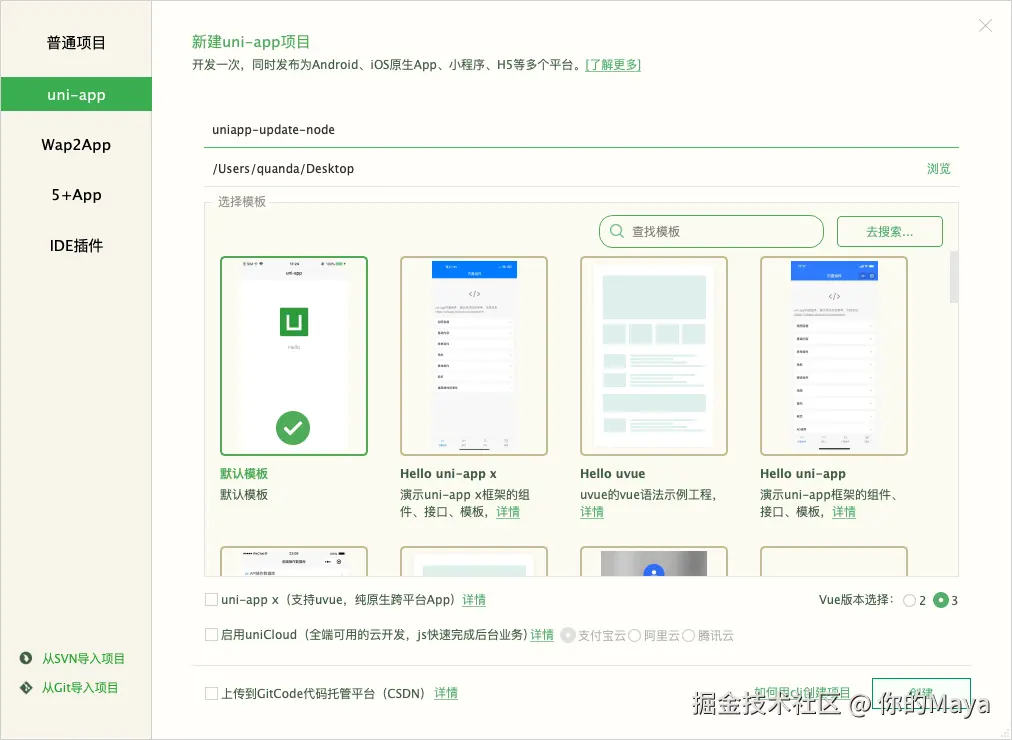Switch to the 5+App tab
This screenshot has width=1012, height=740.
pyautogui.click(x=76, y=195)
